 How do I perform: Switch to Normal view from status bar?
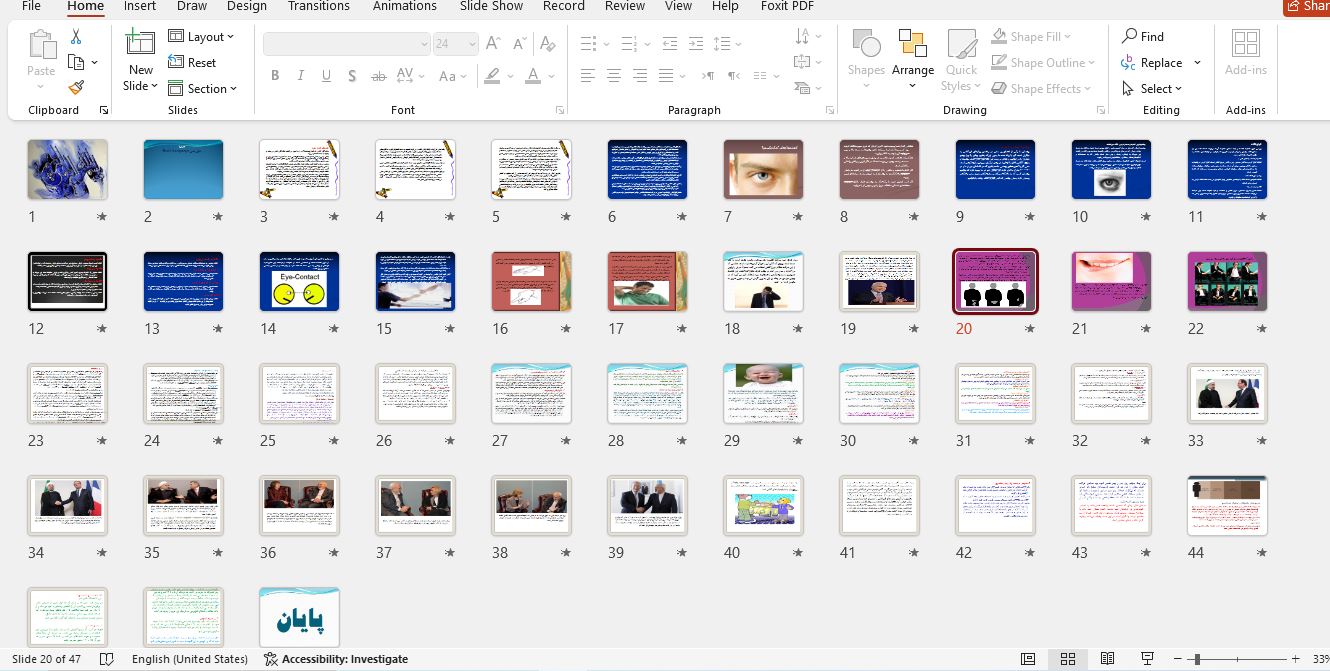pyautogui.click(x=1028, y=659)
